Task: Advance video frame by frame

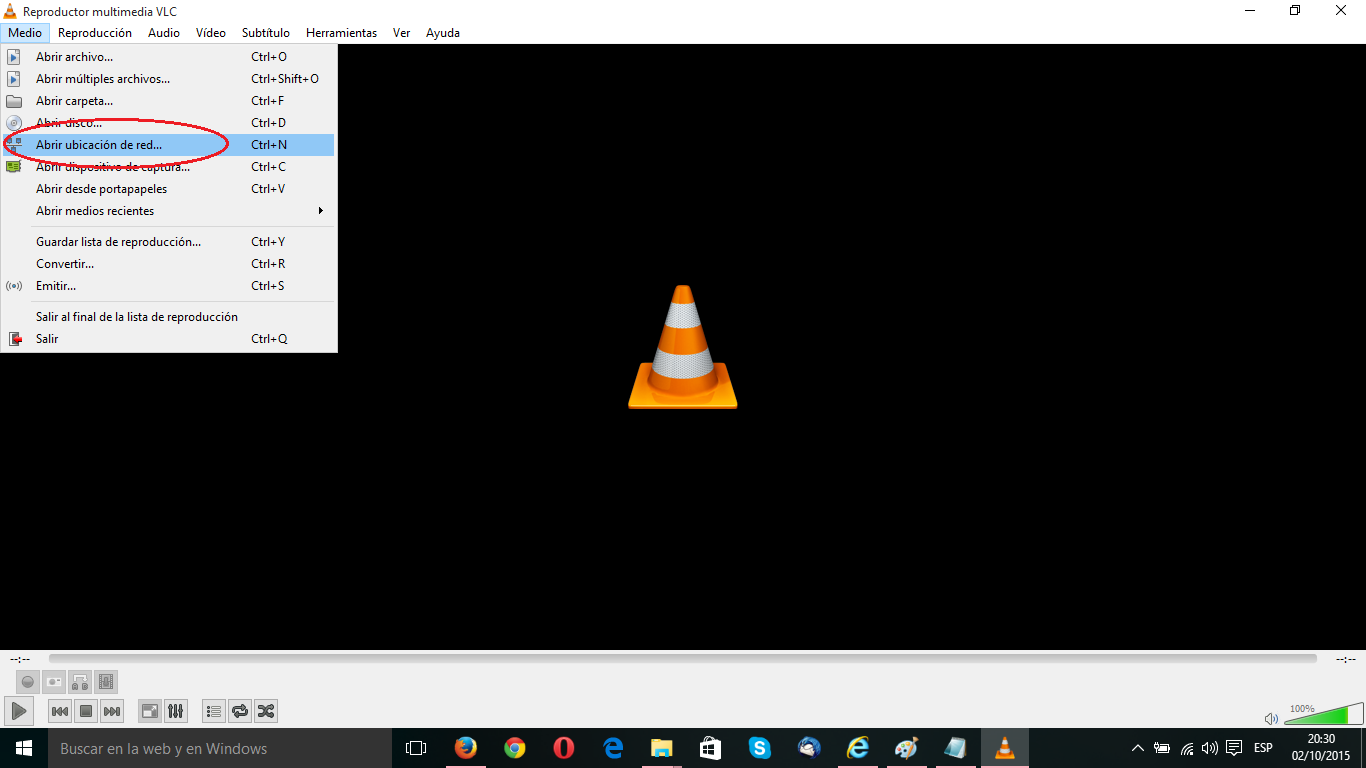Action: coord(106,682)
